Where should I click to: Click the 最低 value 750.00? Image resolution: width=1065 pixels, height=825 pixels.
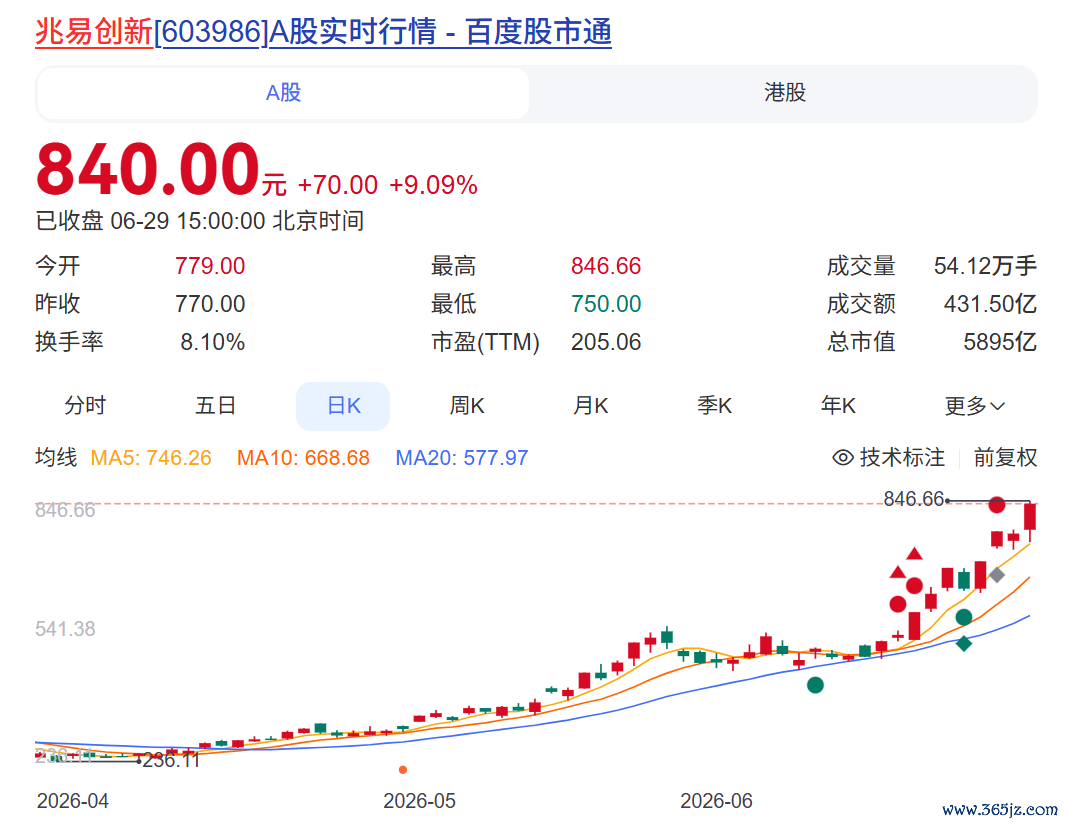(606, 304)
